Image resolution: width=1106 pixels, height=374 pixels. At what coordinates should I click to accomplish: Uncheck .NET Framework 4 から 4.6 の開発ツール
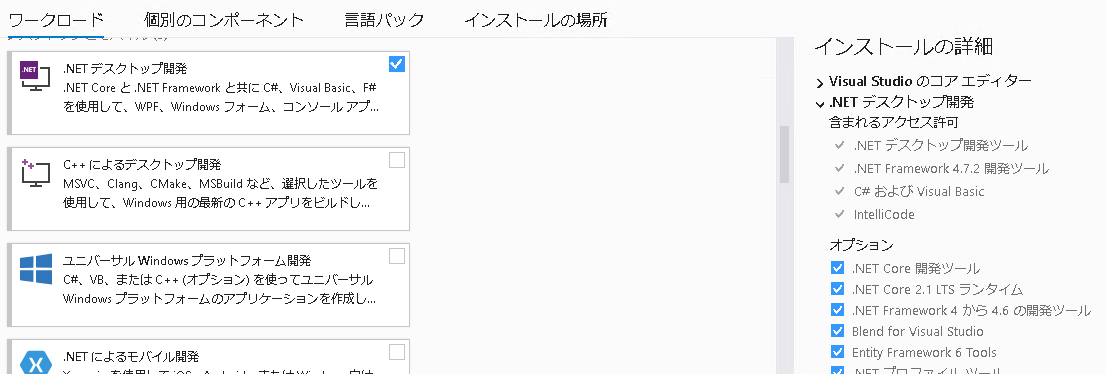point(837,310)
